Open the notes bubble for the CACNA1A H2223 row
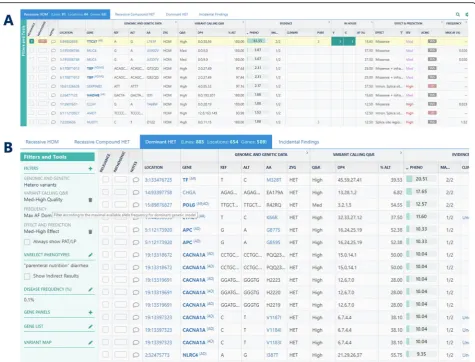Screen dimensions: 475x362 point(136,280)
